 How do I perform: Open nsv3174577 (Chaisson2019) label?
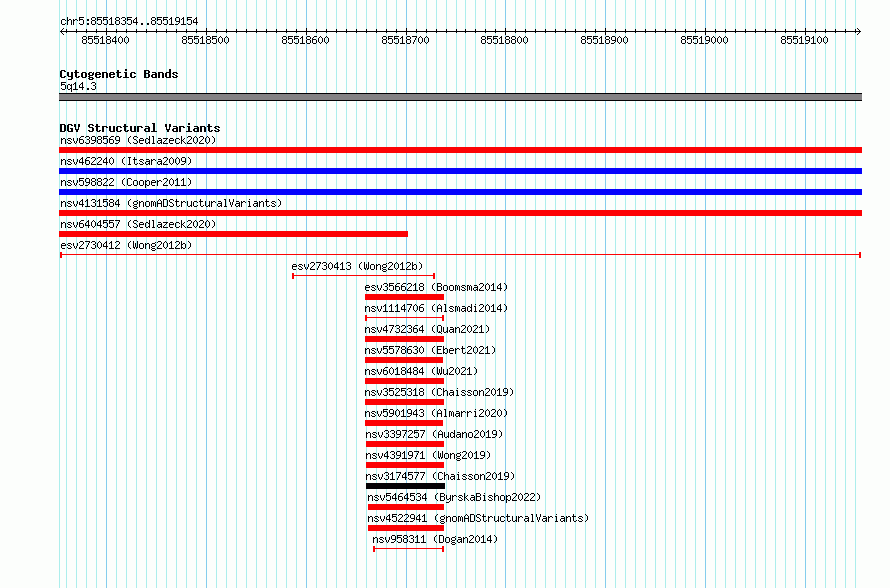click(440, 476)
